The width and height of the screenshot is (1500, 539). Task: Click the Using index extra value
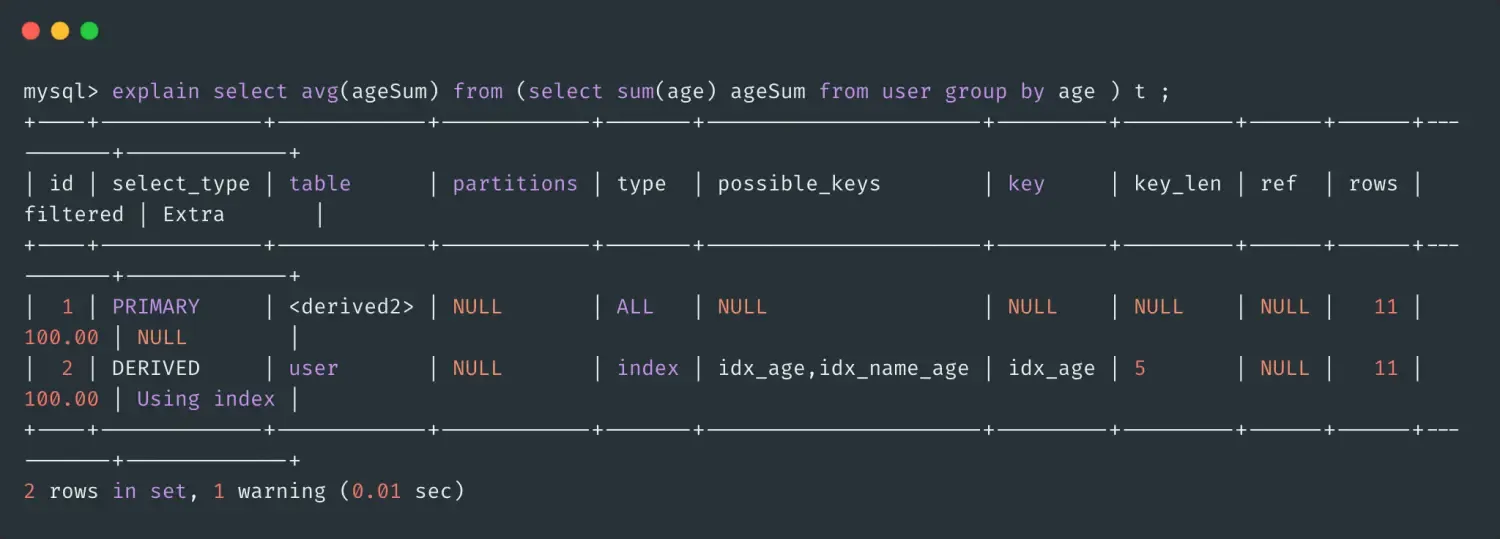point(206,399)
